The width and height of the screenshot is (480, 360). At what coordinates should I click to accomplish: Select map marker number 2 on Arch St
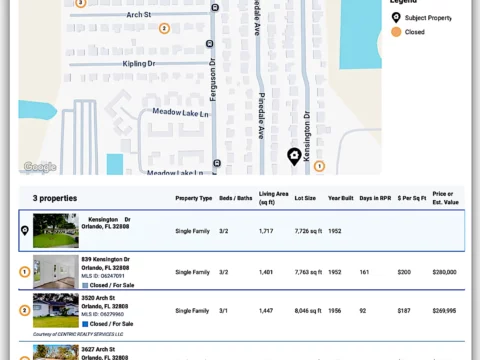164,28
